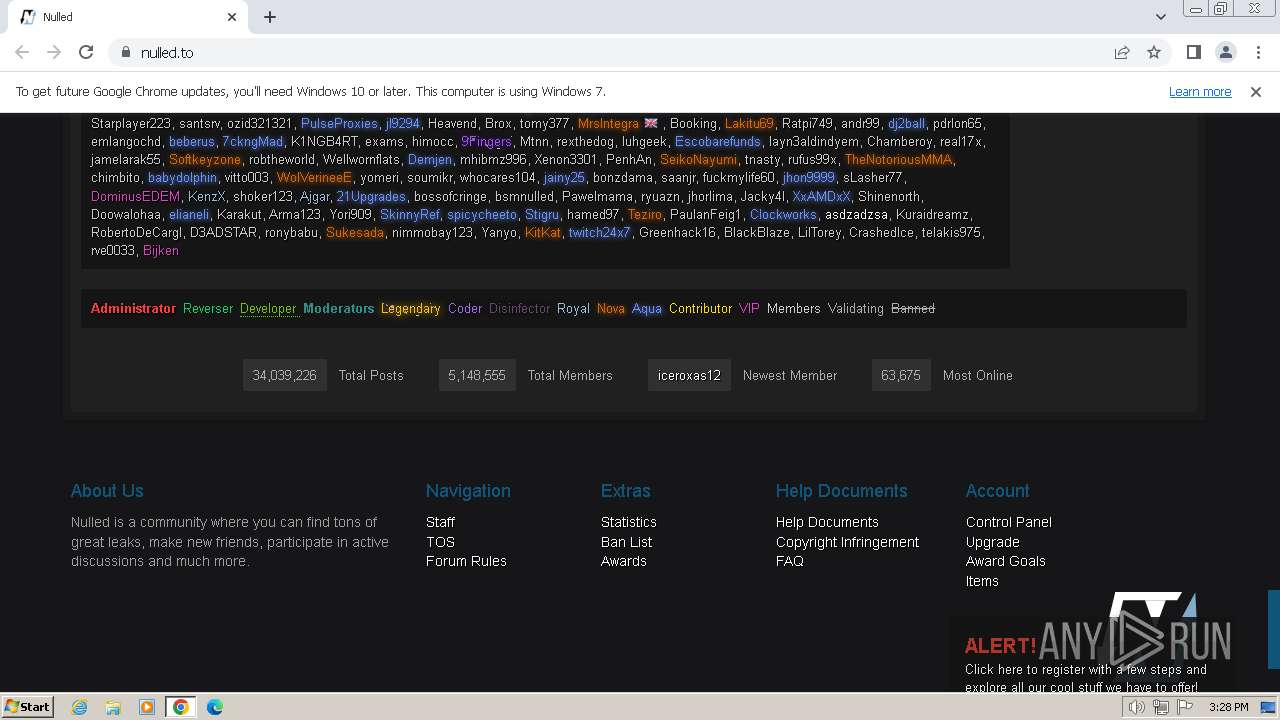Open FAQ link in footer
1280x720 pixels.
point(790,561)
